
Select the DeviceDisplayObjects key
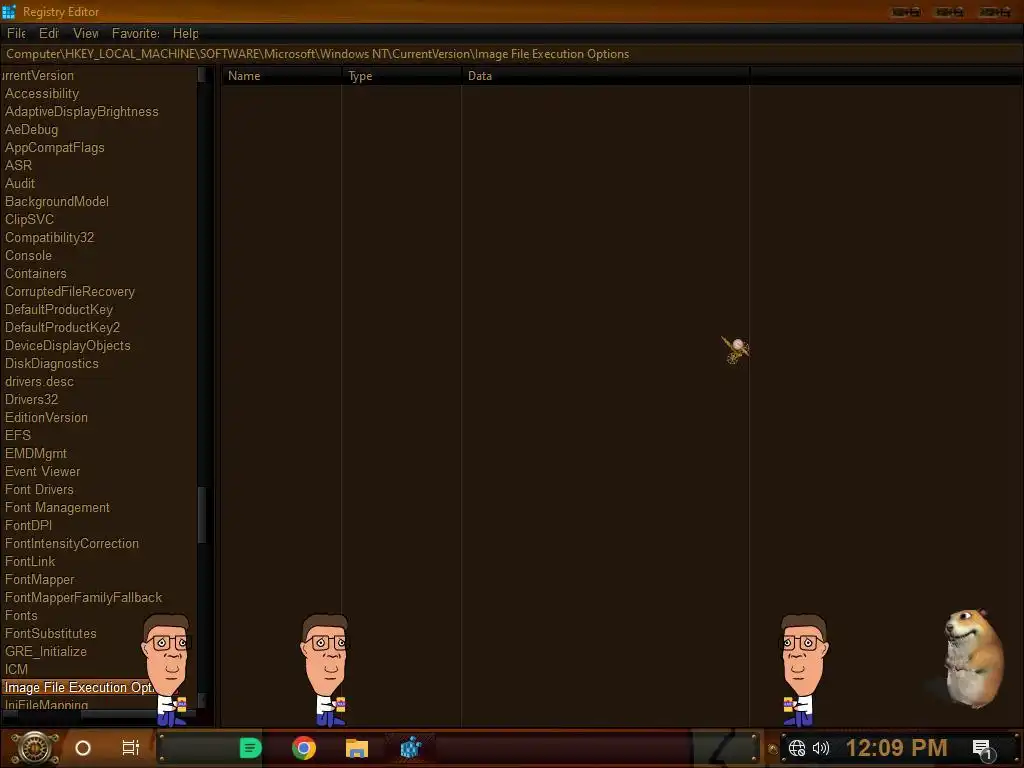point(68,345)
